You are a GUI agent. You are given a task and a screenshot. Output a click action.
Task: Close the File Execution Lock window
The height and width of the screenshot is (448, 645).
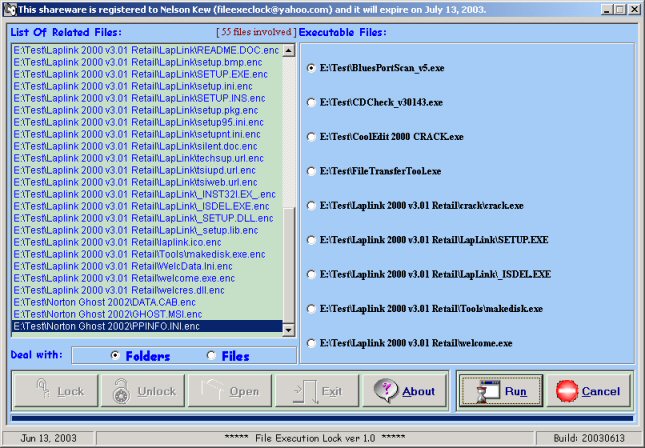click(x=634, y=9)
